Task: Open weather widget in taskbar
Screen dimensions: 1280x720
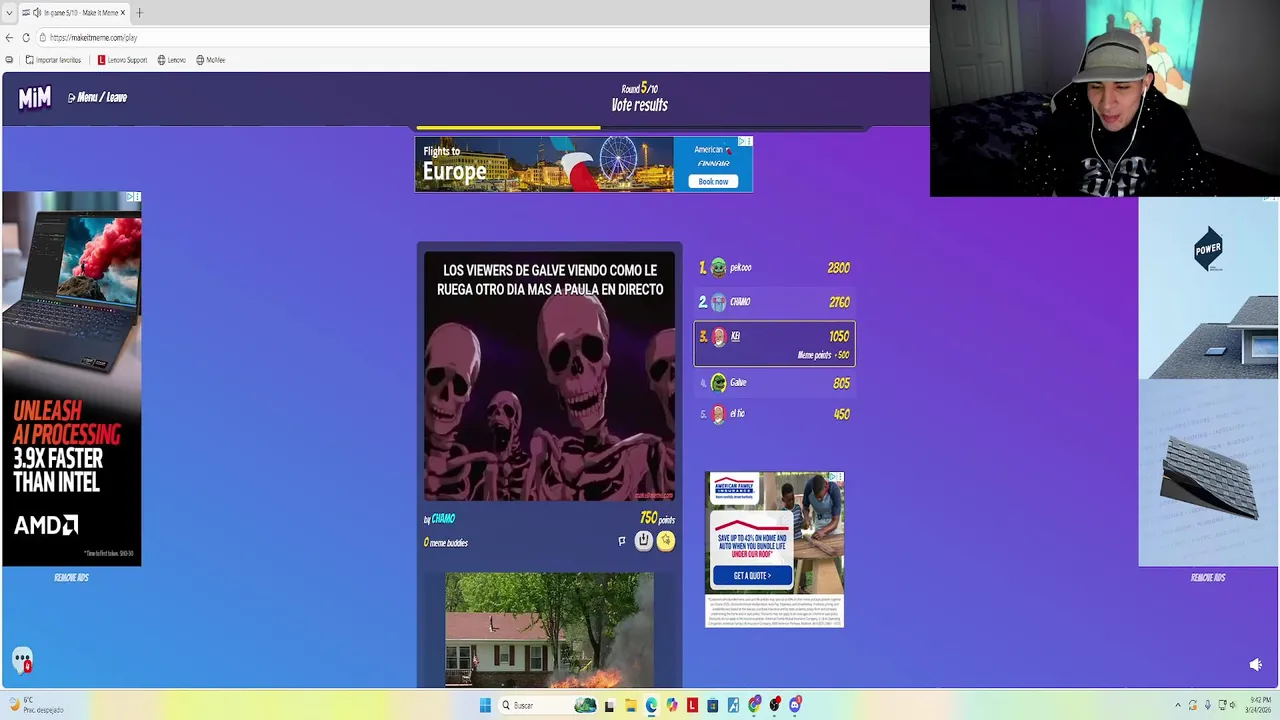Action: (x=35, y=705)
